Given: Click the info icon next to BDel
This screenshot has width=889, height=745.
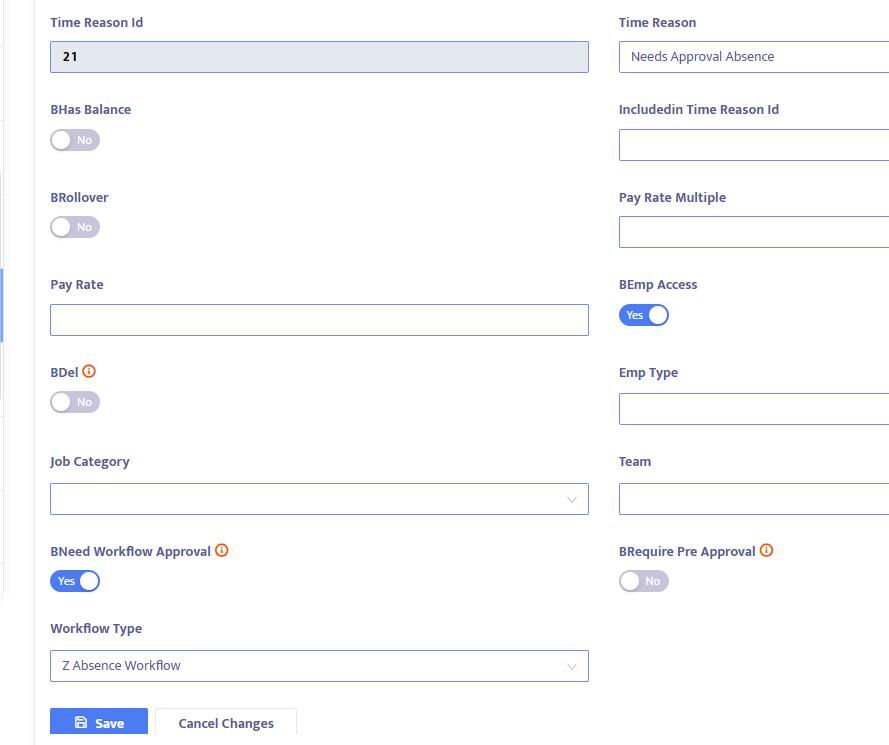Looking at the screenshot, I should click(89, 371).
